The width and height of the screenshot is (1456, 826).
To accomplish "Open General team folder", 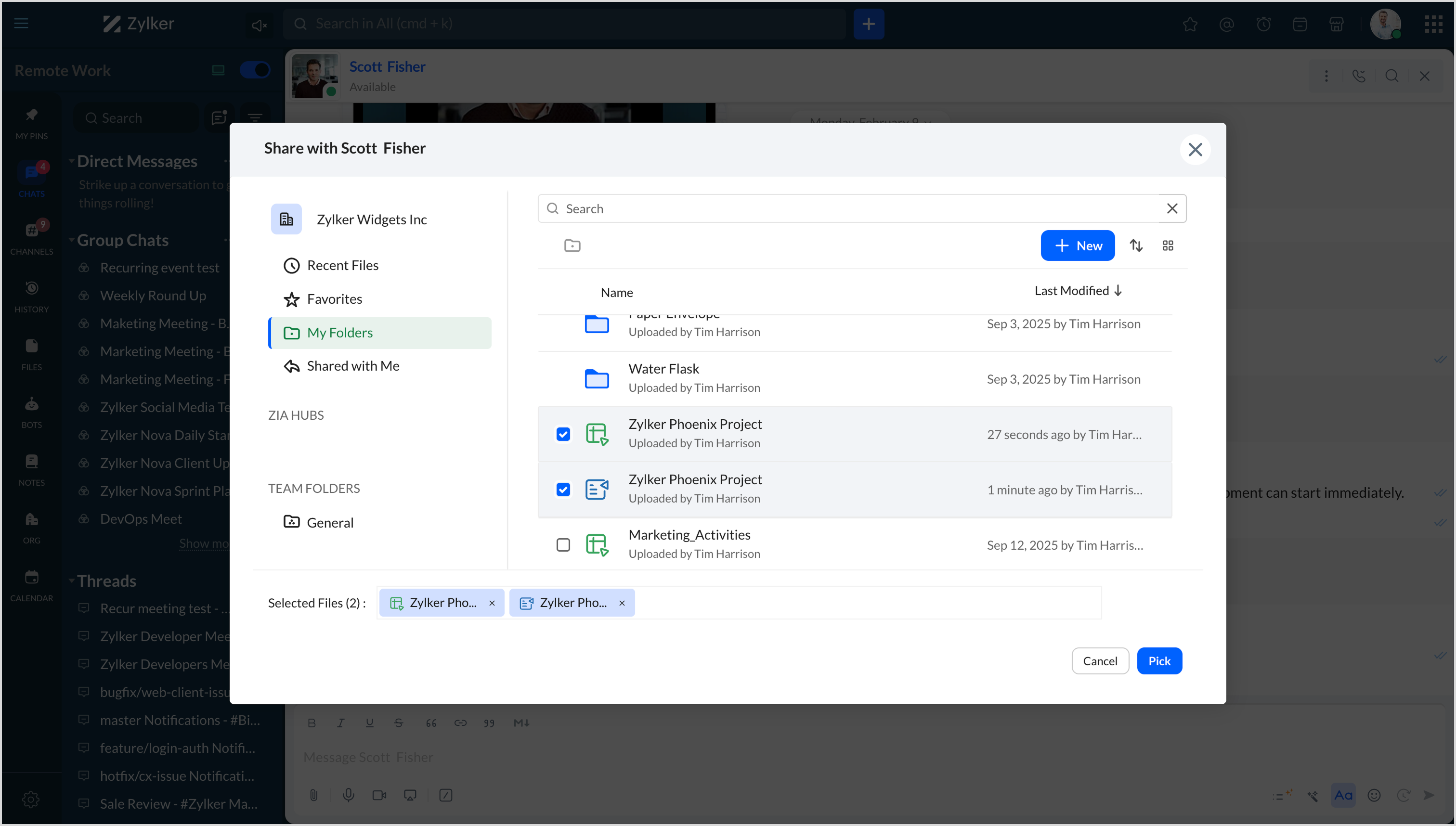I will (330, 522).
